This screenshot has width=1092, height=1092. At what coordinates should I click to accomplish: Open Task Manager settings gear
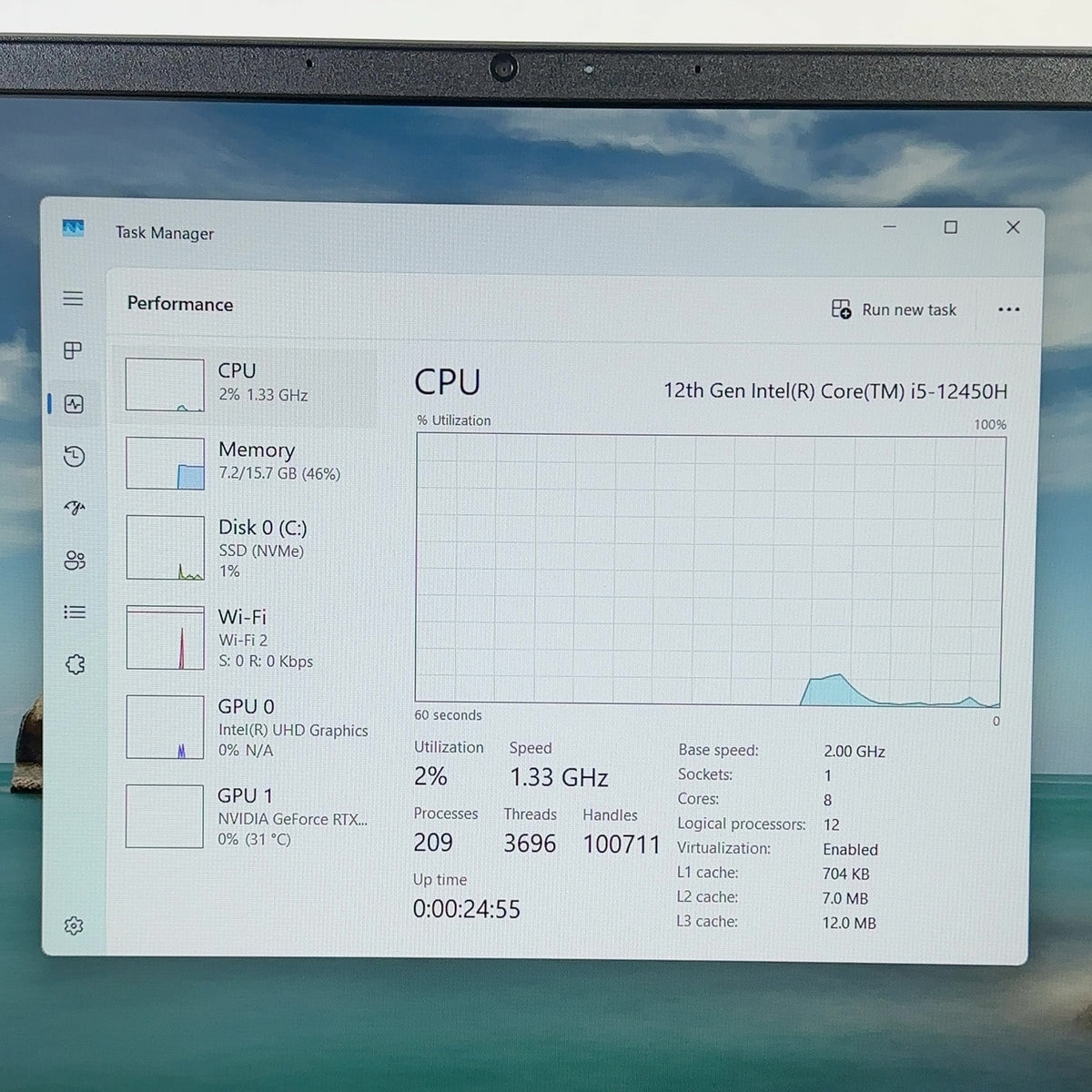pyautogui.click(x=74, y=926)
